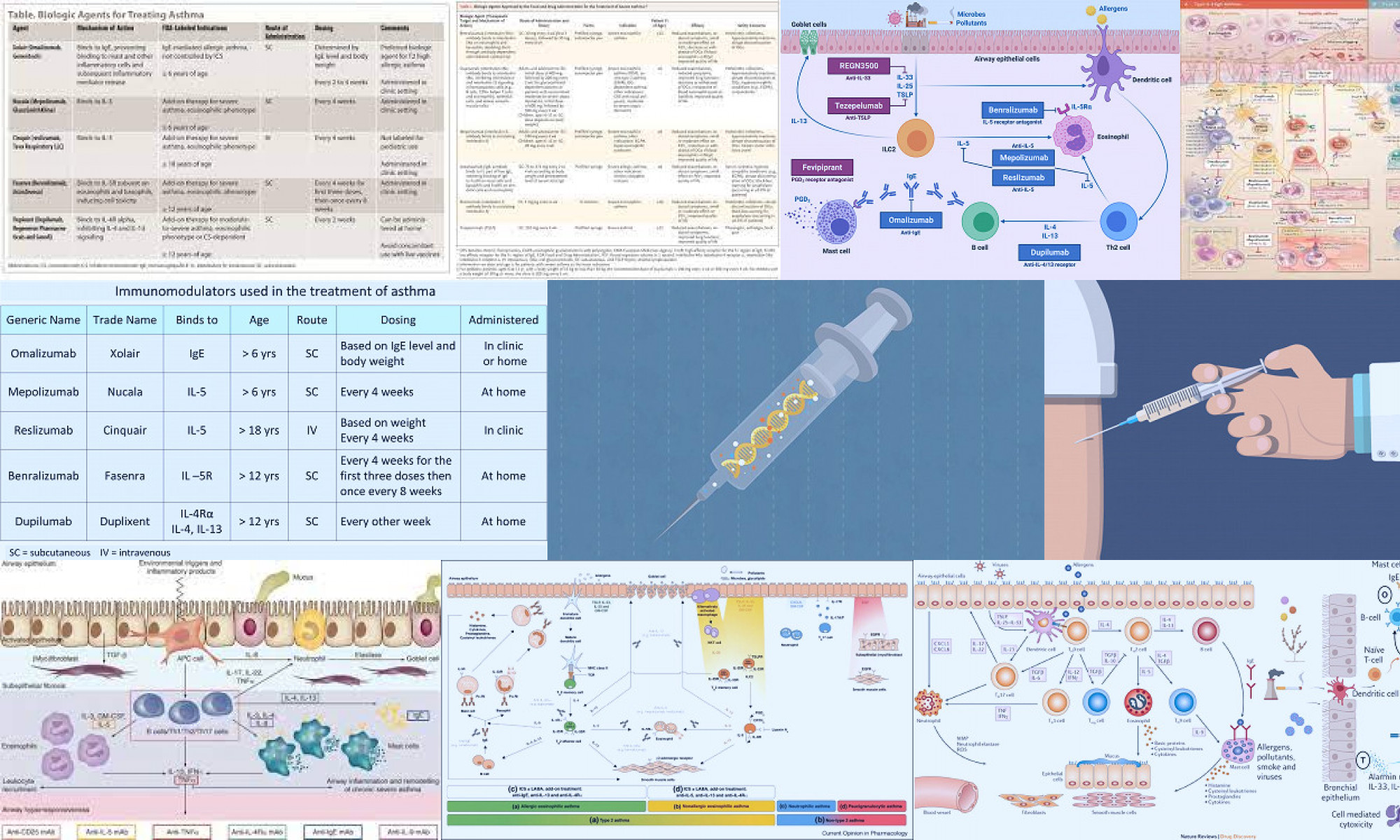
Task: Click the 'Current Opinion in Pharmacology' caption
Action: (864, 833)
